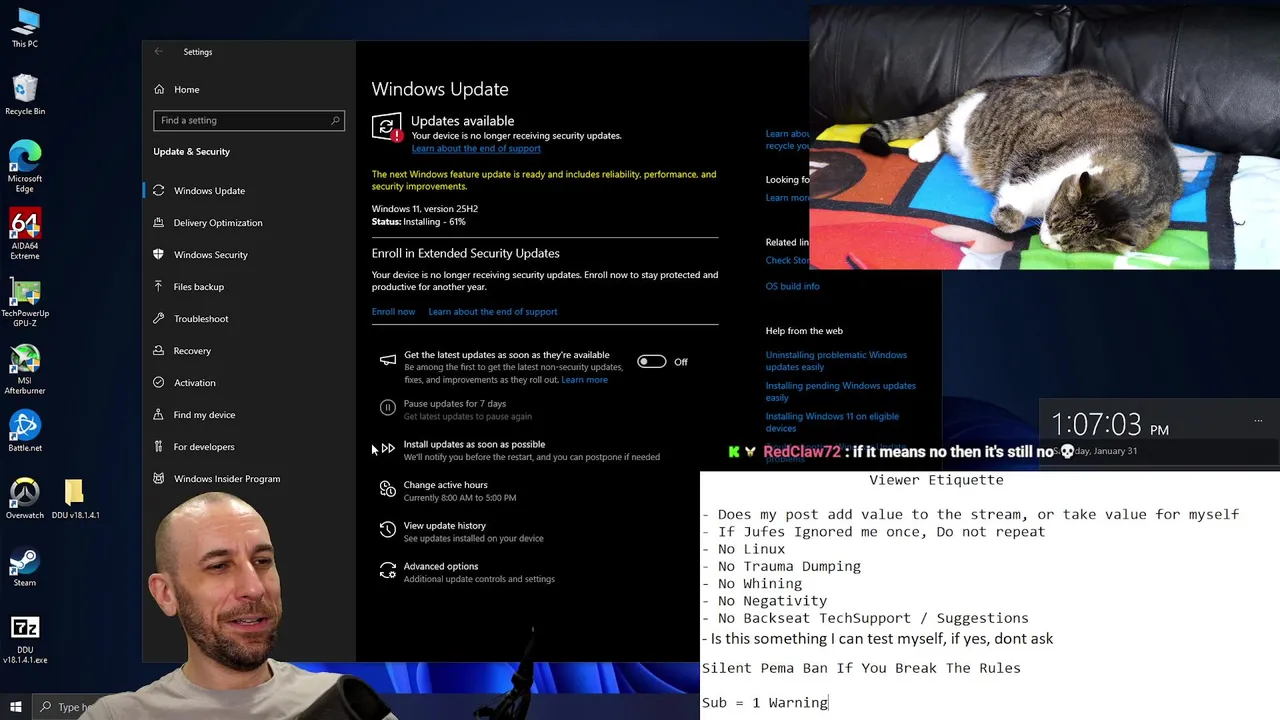Click the No Linux line in notepad
Image resolution: width=1280 pixels, height=720 pixels.
click(743, 549)
